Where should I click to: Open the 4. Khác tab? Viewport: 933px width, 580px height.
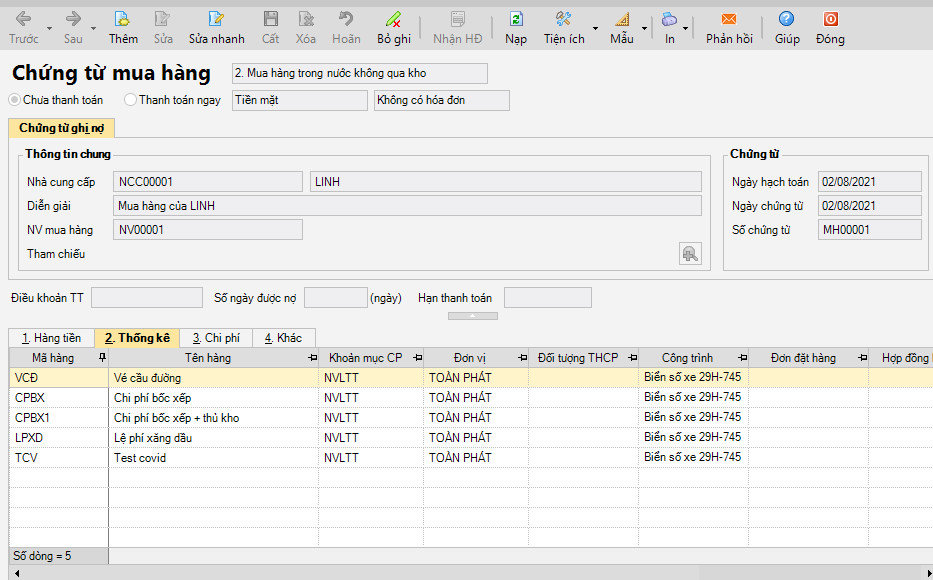(283, 338)
